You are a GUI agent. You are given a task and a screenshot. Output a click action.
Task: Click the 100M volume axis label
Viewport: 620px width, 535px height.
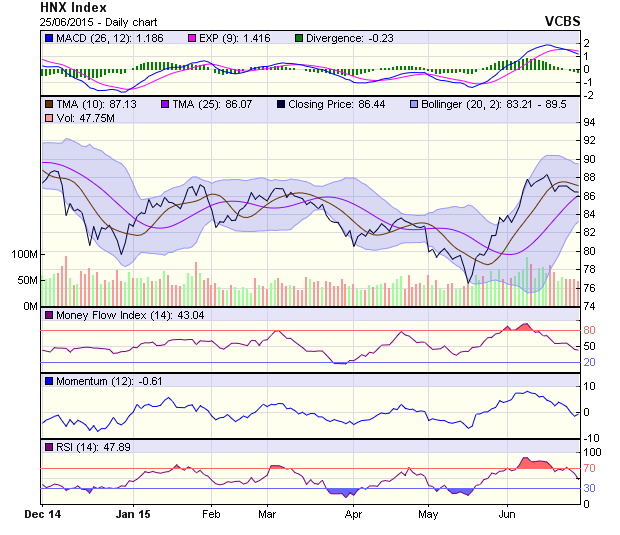pos(23,254)
